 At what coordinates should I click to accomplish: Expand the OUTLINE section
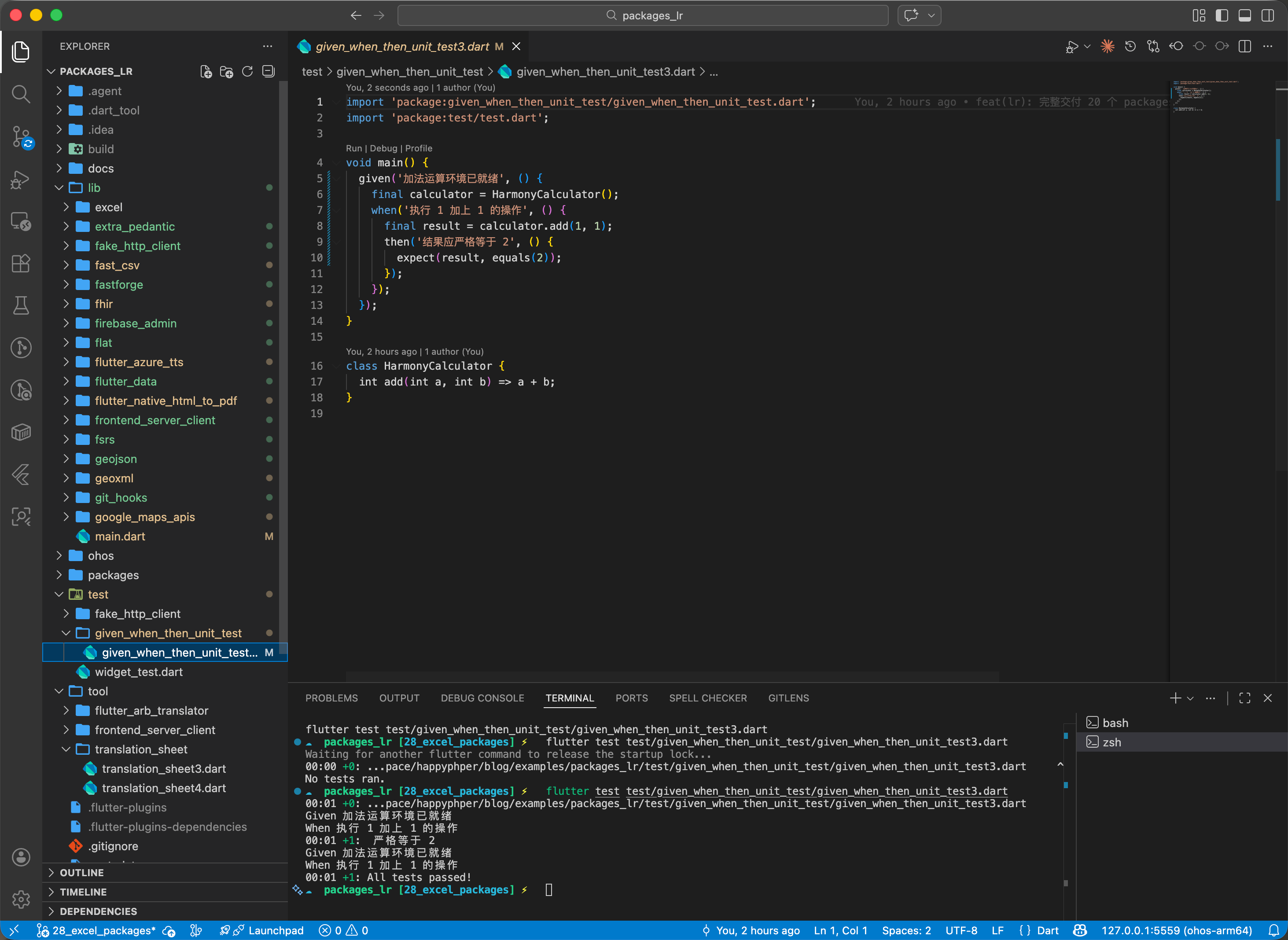(82, 872)
